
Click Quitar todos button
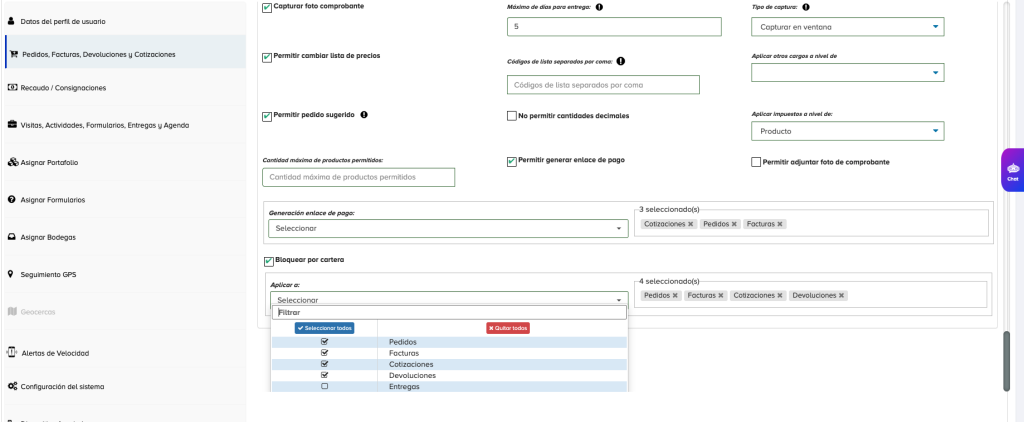[x=508, y=328]
